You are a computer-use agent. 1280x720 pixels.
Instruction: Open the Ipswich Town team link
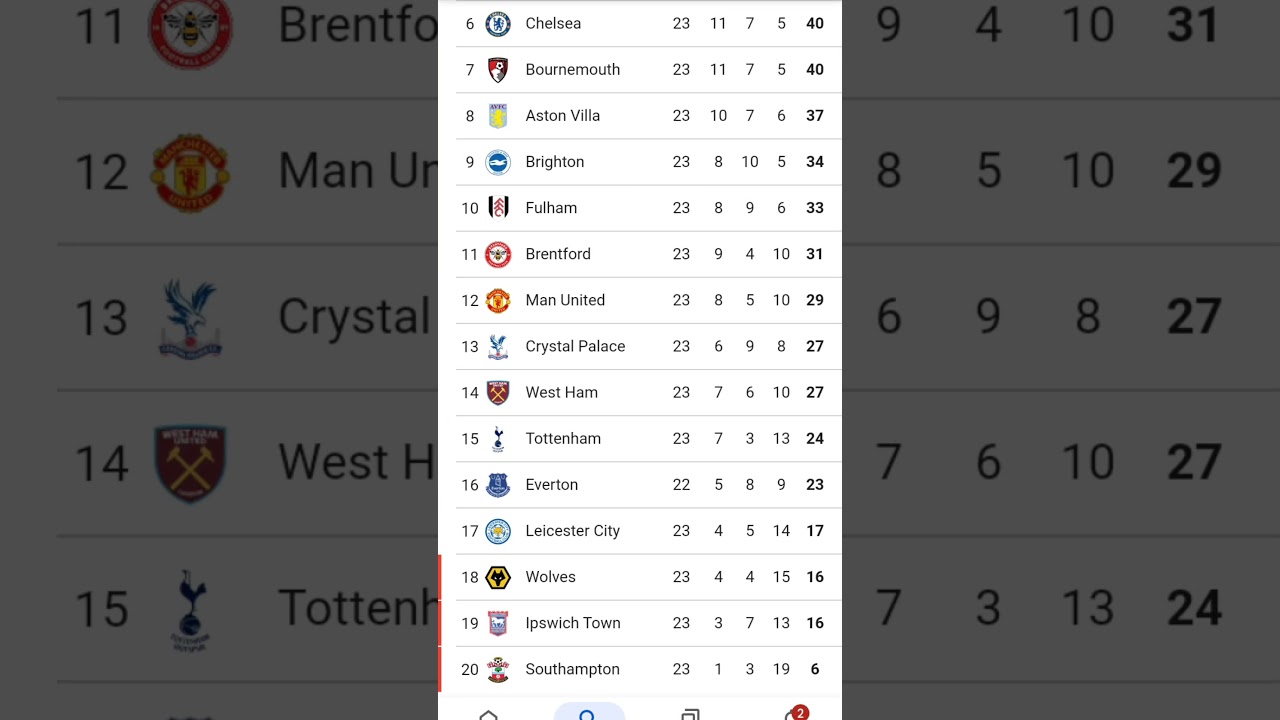pyautogui.click(x=573, y=623)
